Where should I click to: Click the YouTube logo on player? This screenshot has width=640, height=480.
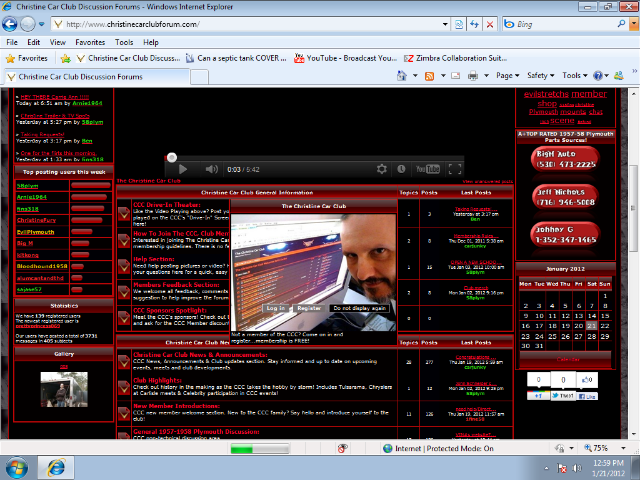pos(427,169)
